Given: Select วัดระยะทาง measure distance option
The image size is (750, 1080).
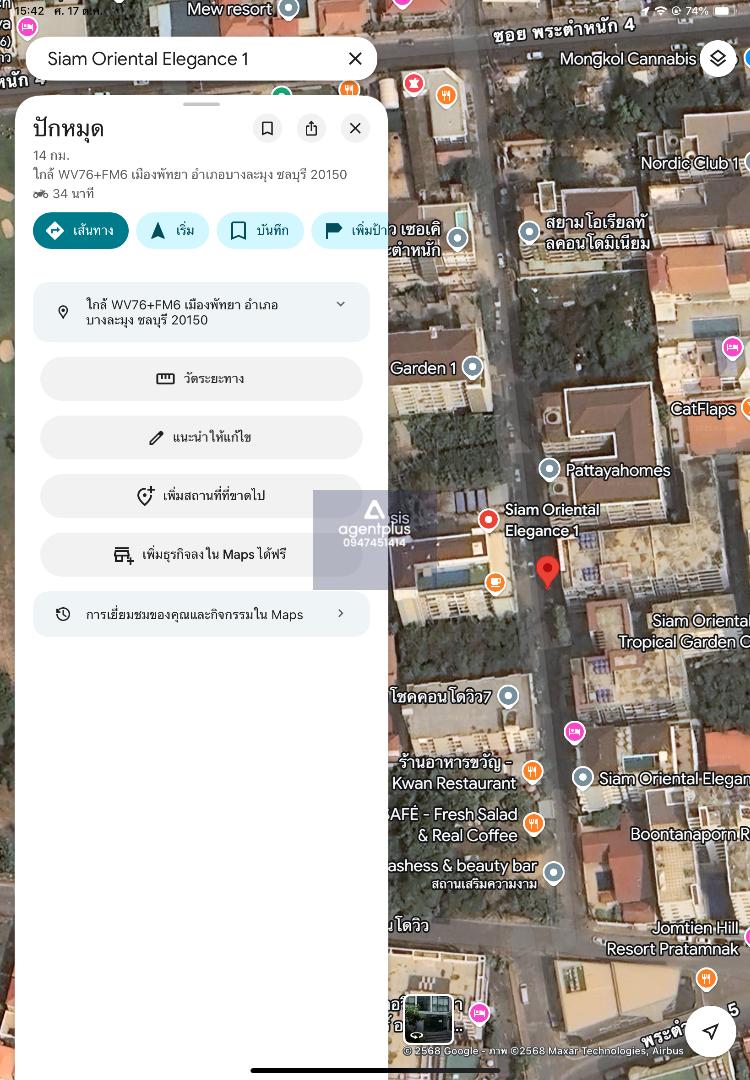Looking at the screenshot, I should 201,379.
